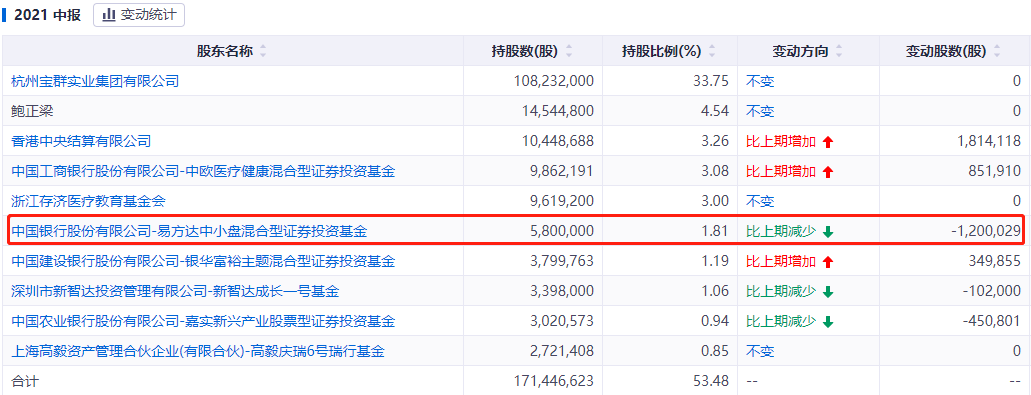Click 不变 in the 杭州宝群实业 row
Screen dimensions: 1031x395
point(760,81)
